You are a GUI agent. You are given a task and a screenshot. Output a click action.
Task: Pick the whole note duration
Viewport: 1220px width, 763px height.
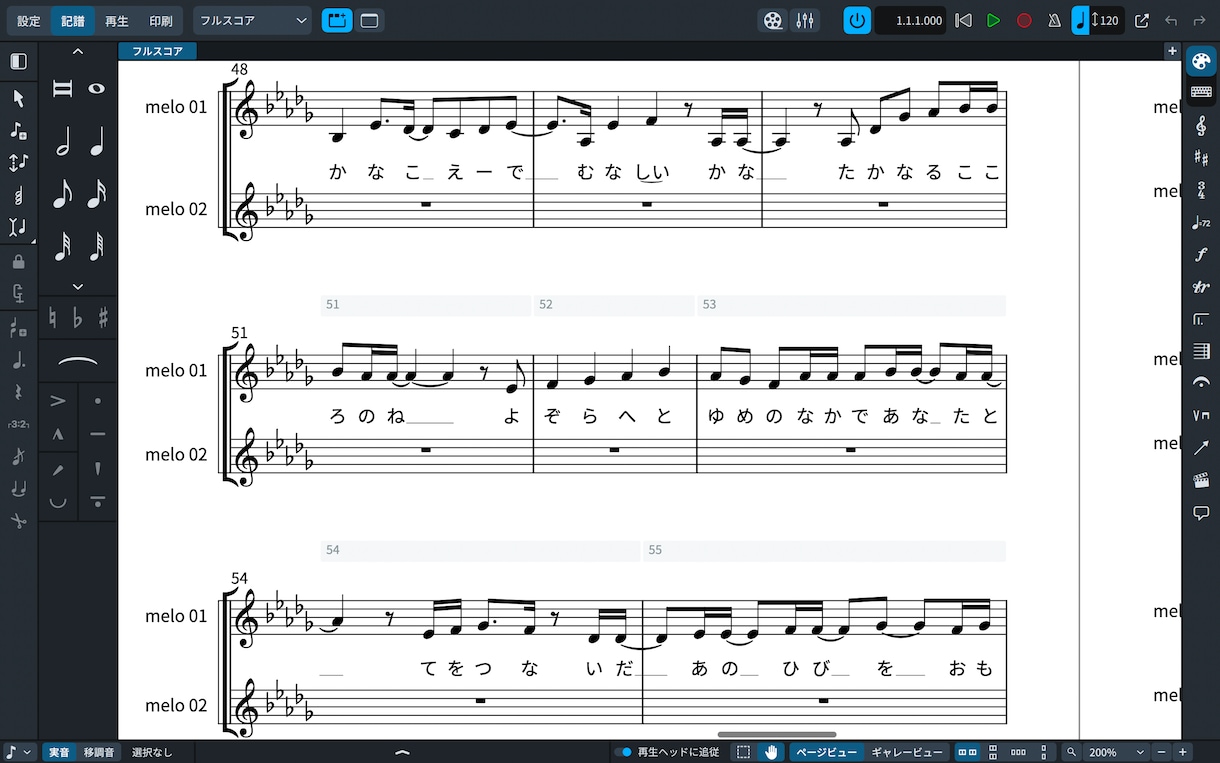[x=97, y=89]
